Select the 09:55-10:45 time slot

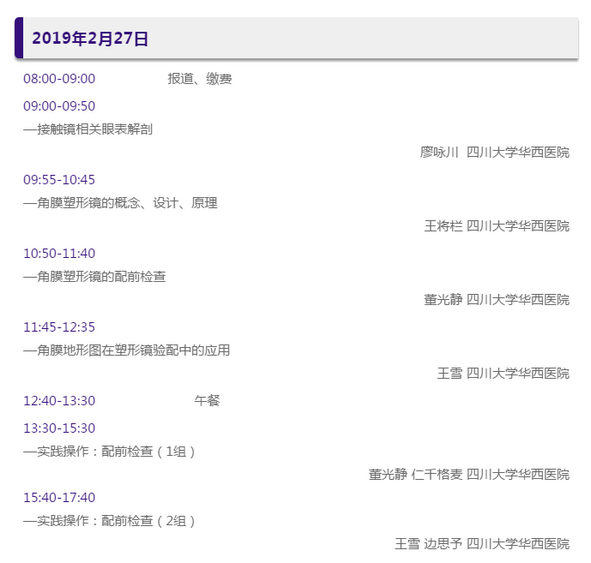(59, 180)
